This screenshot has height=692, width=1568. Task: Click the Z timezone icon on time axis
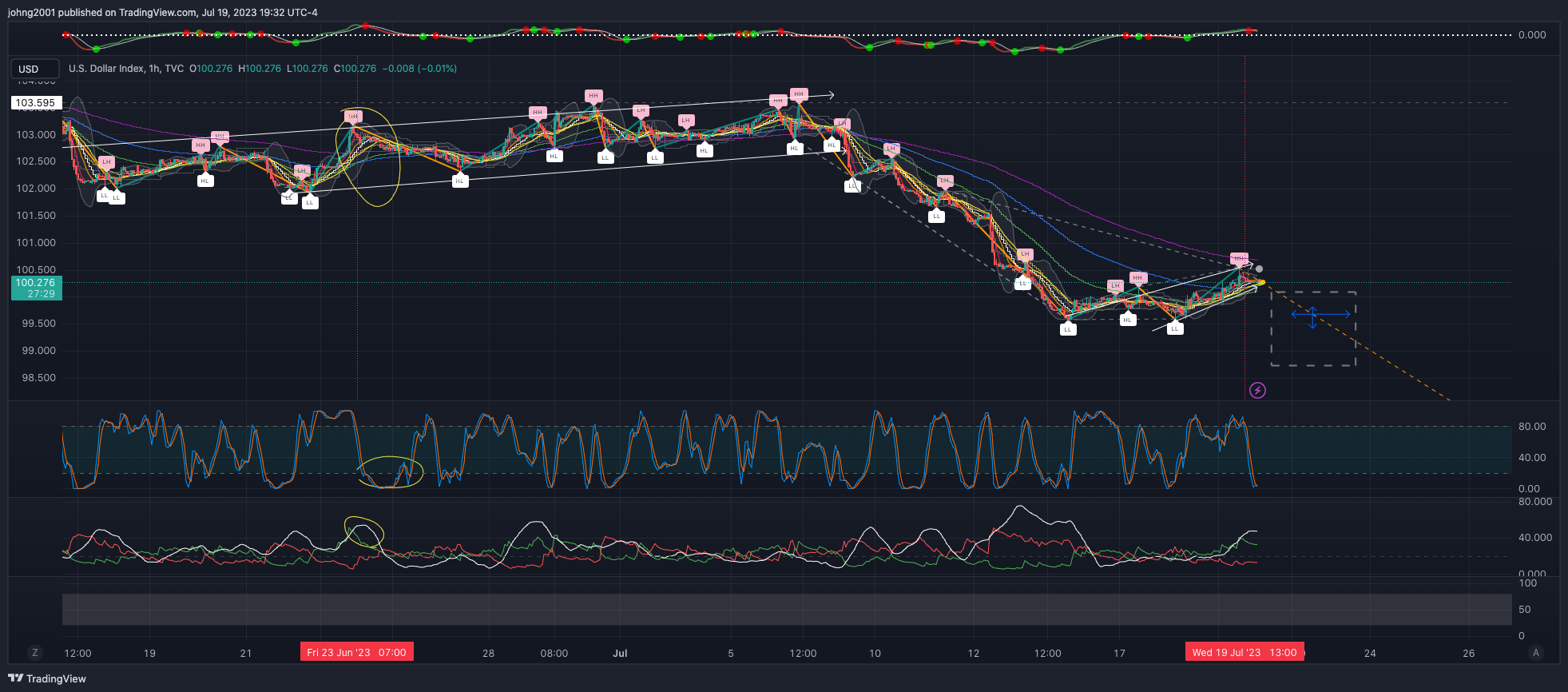tap(34, 653)
